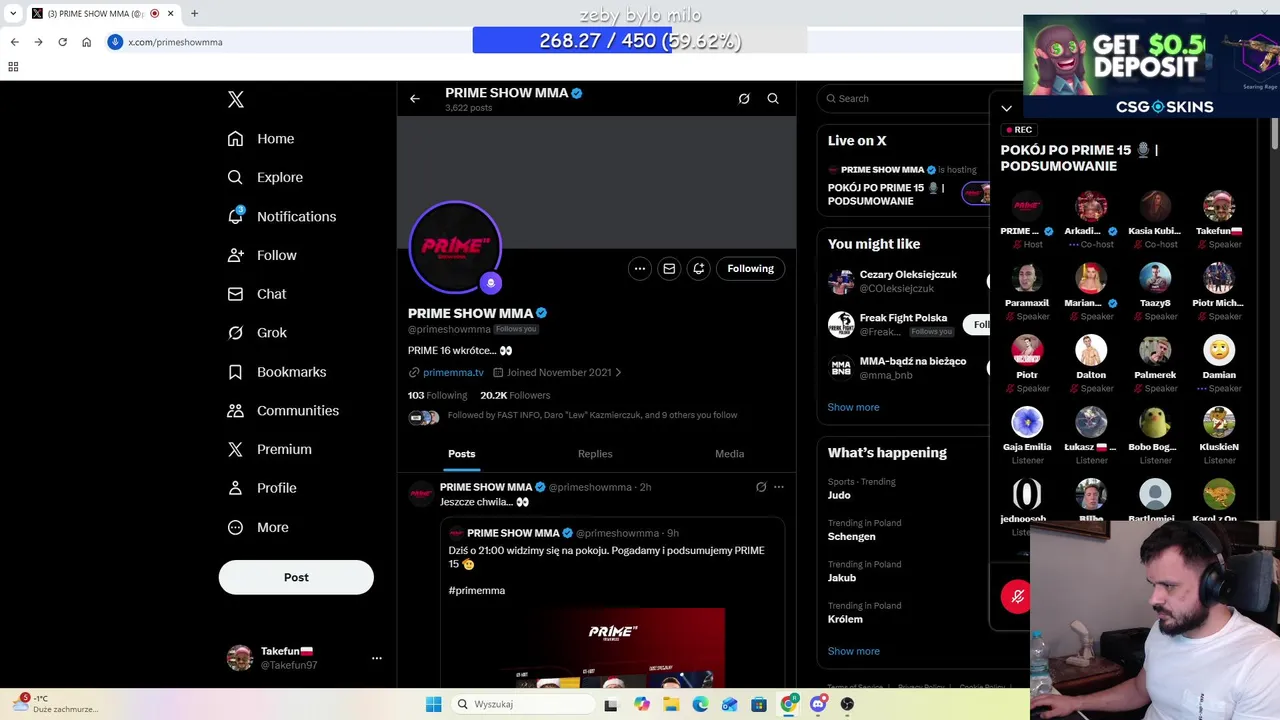Click the Bookmarks icon in sidebar

tap(235, 372)
